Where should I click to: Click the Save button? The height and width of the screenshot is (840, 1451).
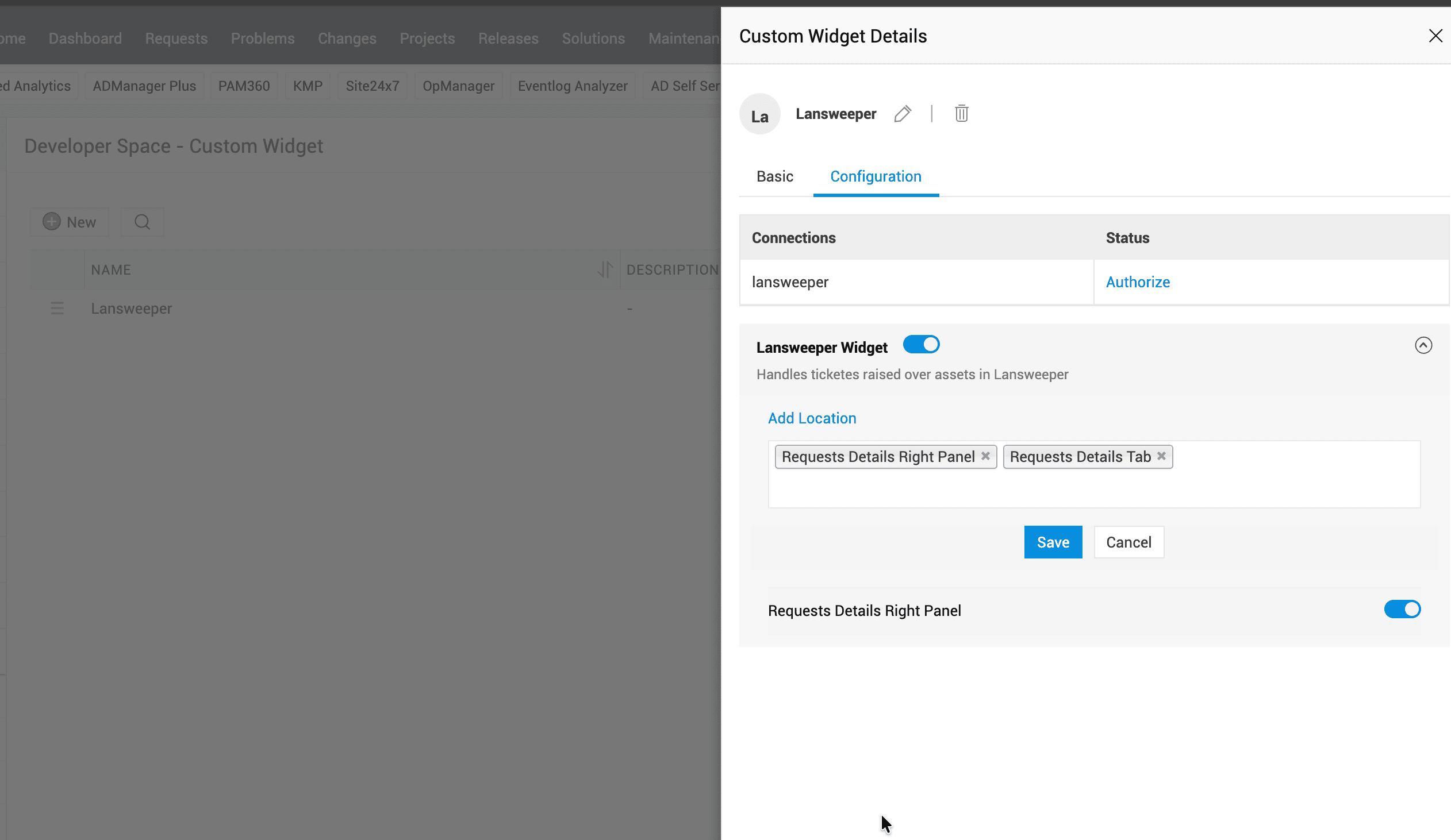[x=1053, y=542]
